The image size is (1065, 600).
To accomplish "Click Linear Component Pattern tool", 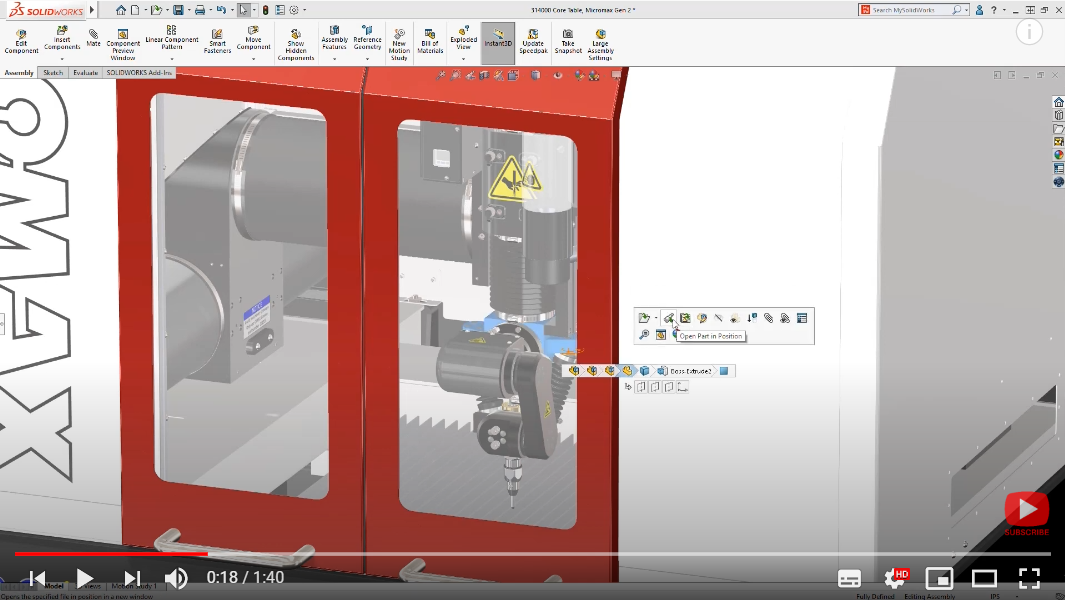I will pyautogui.click(x=172, y=38).
